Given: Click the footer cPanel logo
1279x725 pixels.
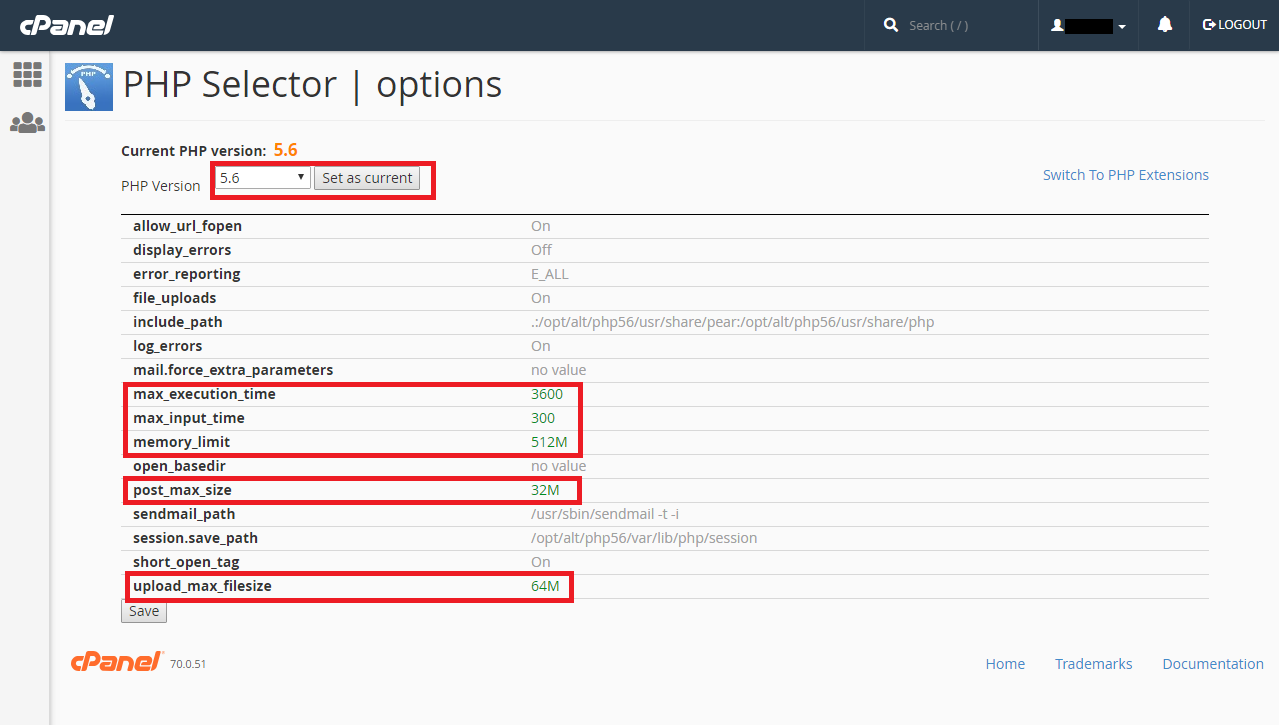Looking at the screenshot, I should [x=116, y=662].
